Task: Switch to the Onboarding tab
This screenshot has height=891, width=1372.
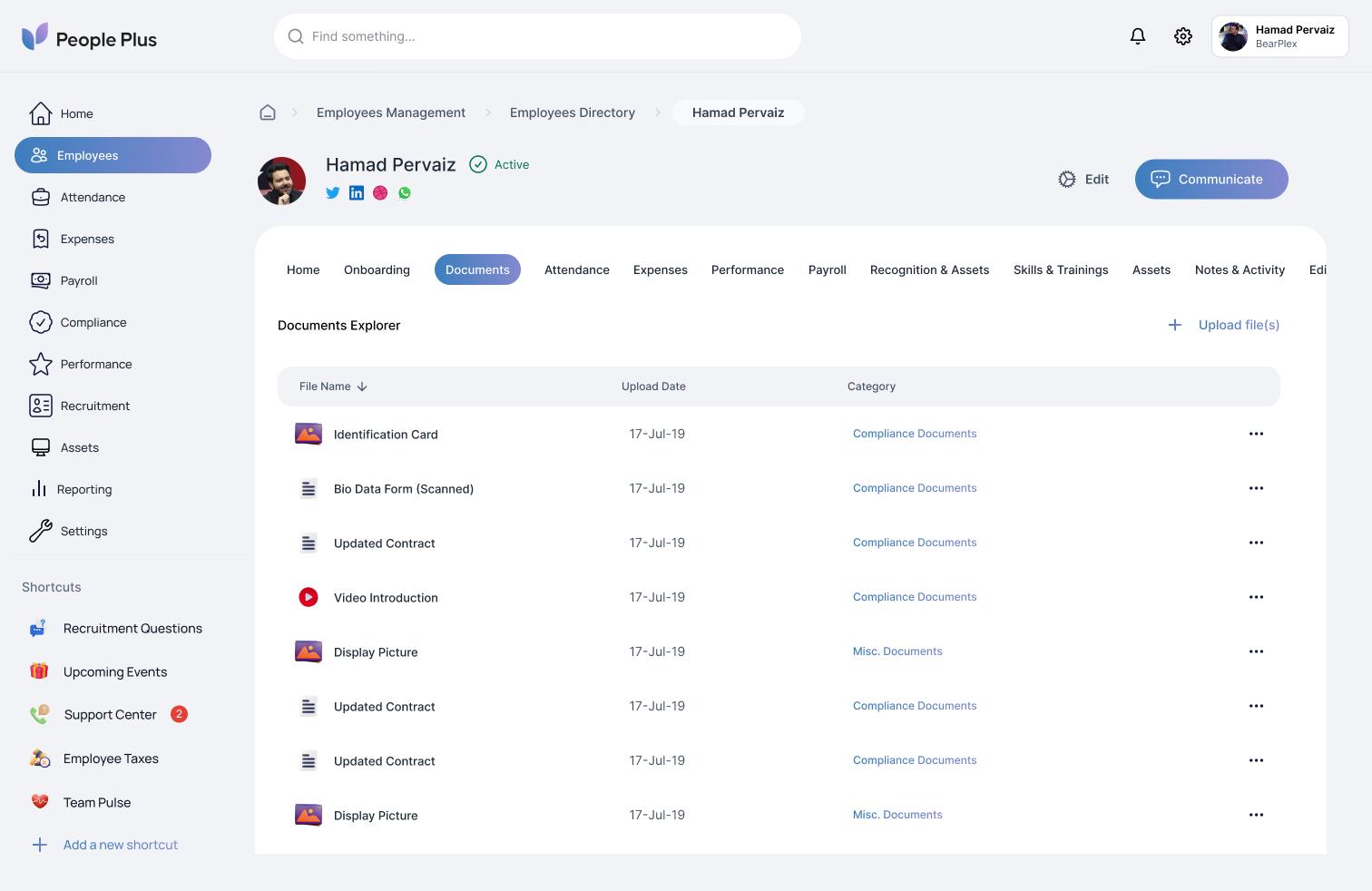Action: tap(377, 269)
